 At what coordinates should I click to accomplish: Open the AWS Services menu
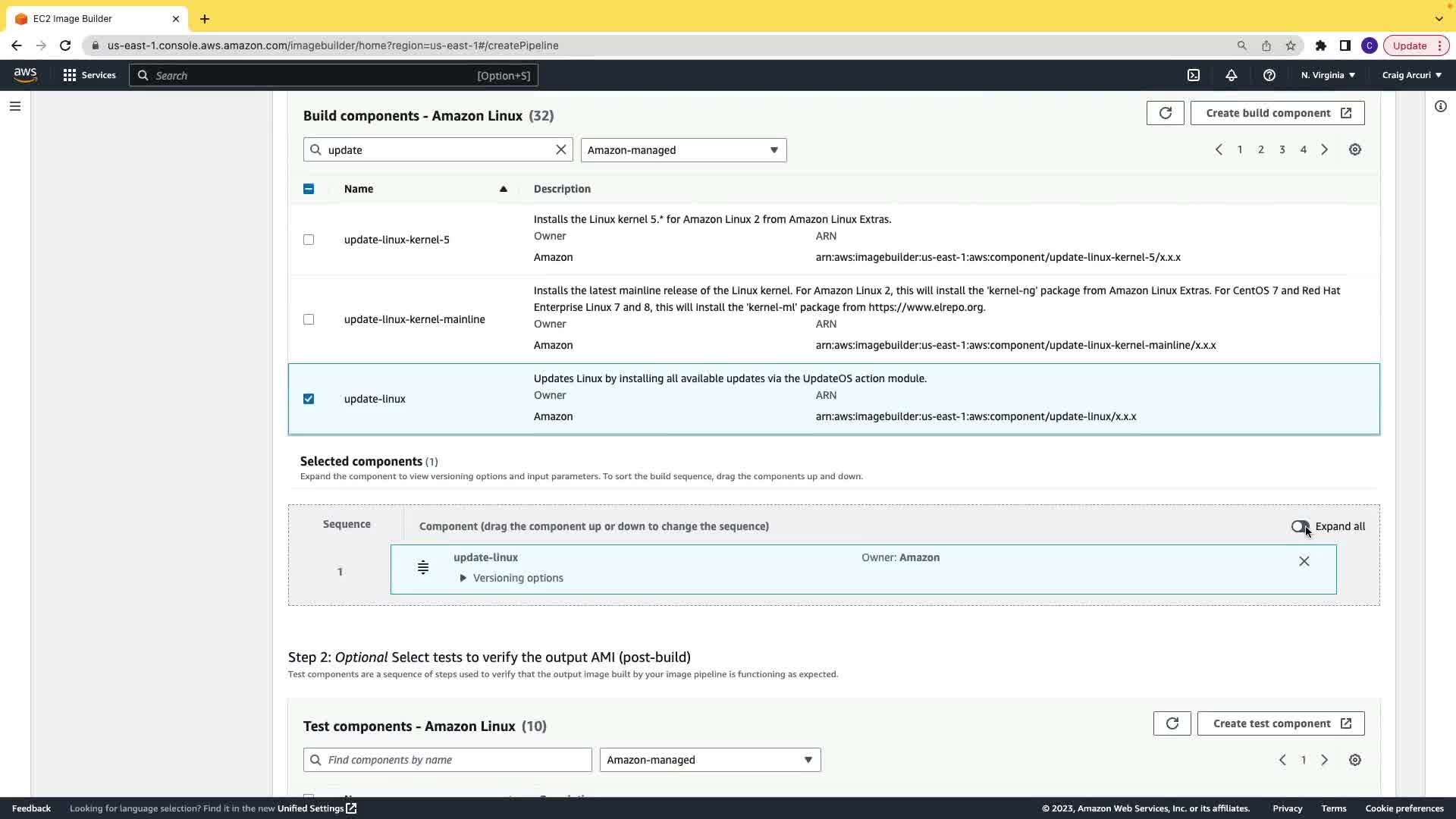(89, 75)
